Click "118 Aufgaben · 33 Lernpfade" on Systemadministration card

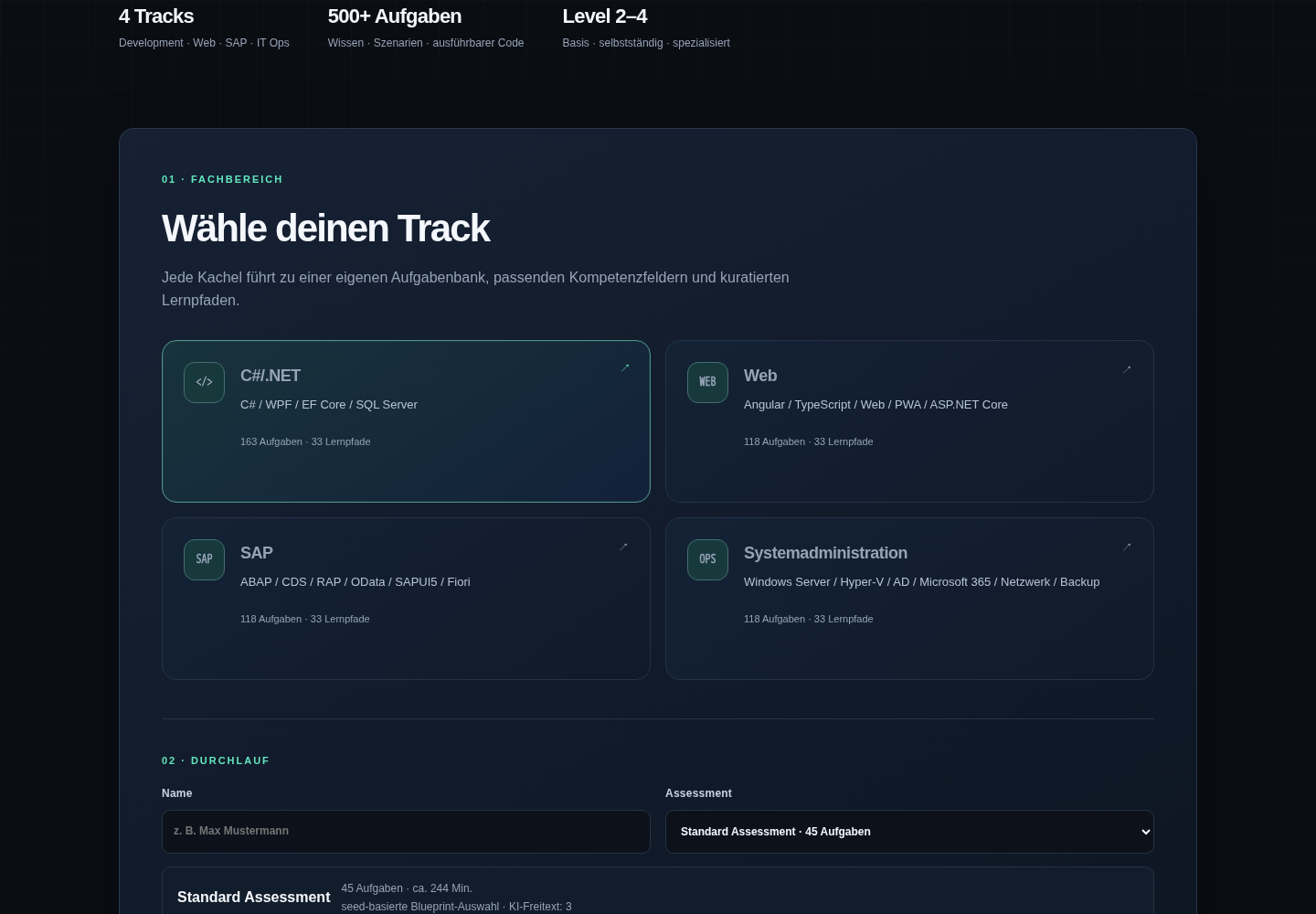[808, 619]
